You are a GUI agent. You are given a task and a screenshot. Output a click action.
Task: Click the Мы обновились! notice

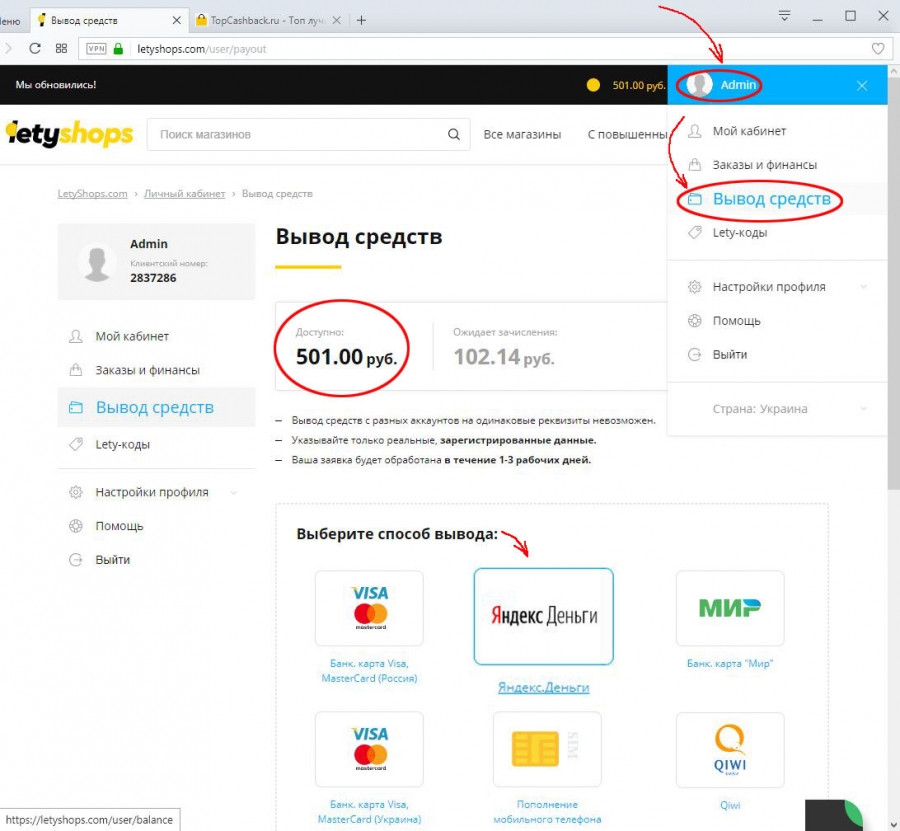tap(56, 85)
